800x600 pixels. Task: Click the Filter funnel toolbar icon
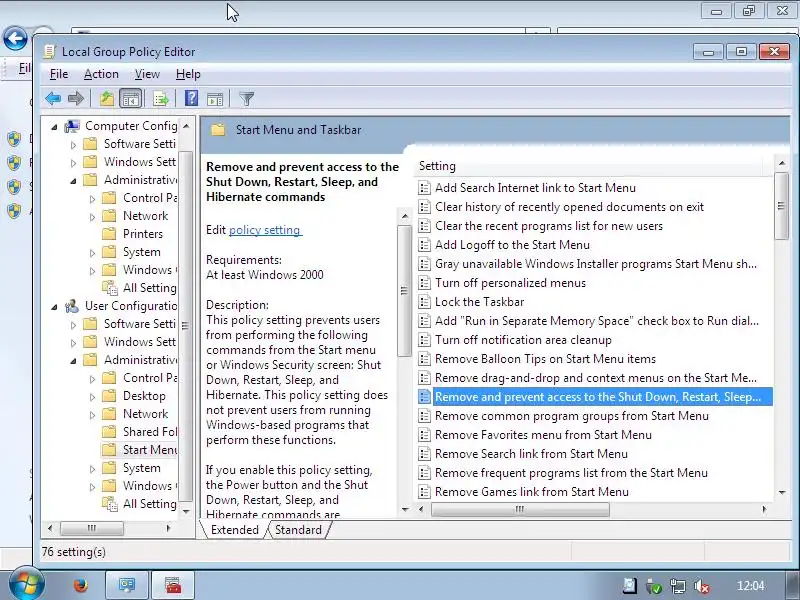(x=246, y=98)
